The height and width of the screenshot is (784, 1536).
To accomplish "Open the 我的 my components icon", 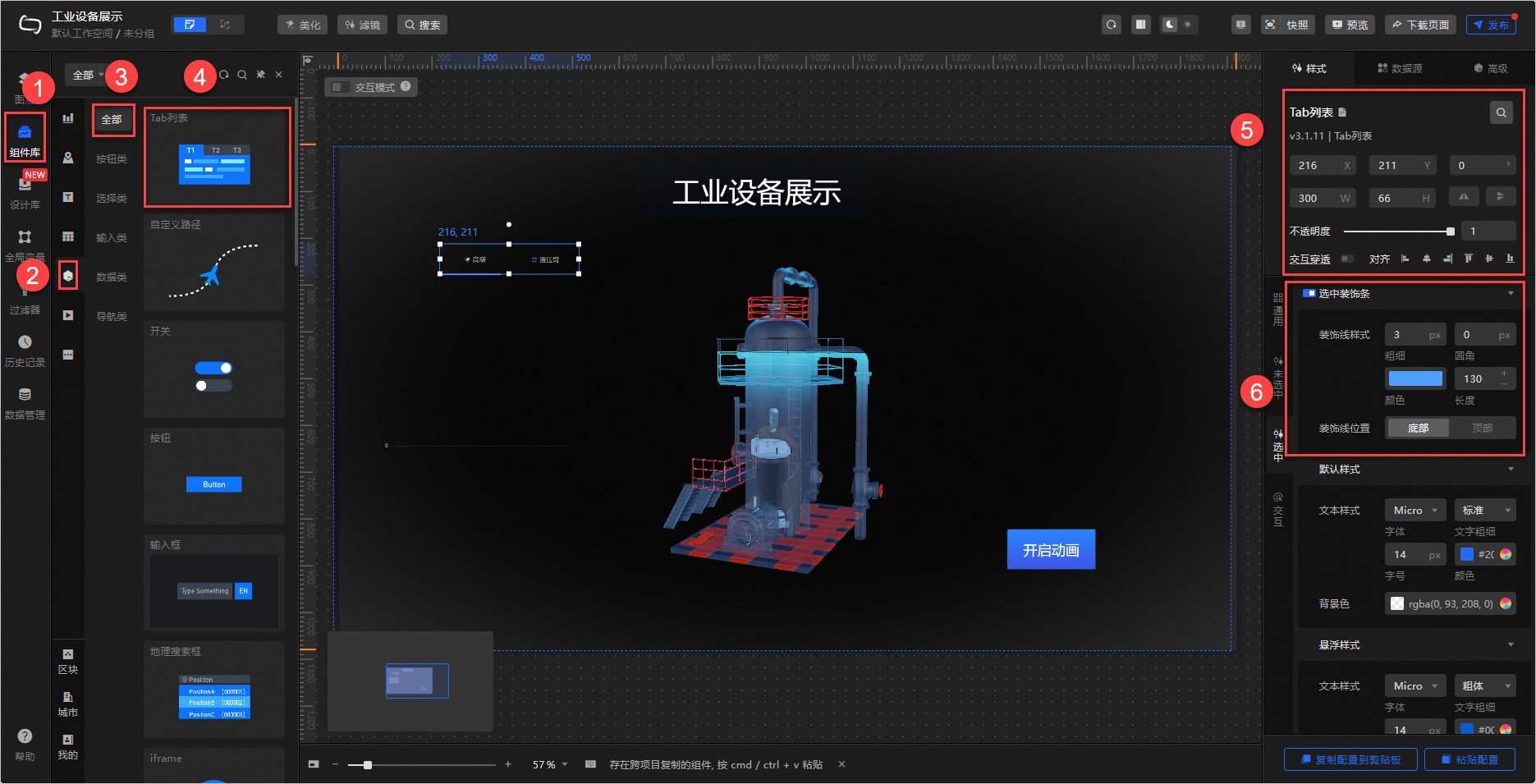I will point(68,746).
